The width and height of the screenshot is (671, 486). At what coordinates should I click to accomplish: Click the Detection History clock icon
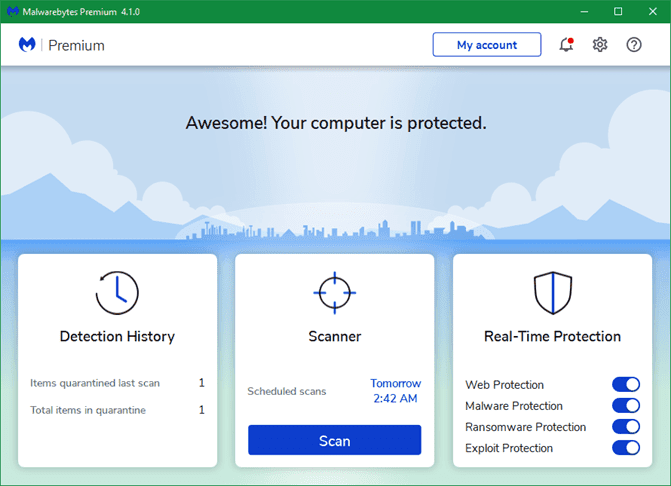coord(117,293)
